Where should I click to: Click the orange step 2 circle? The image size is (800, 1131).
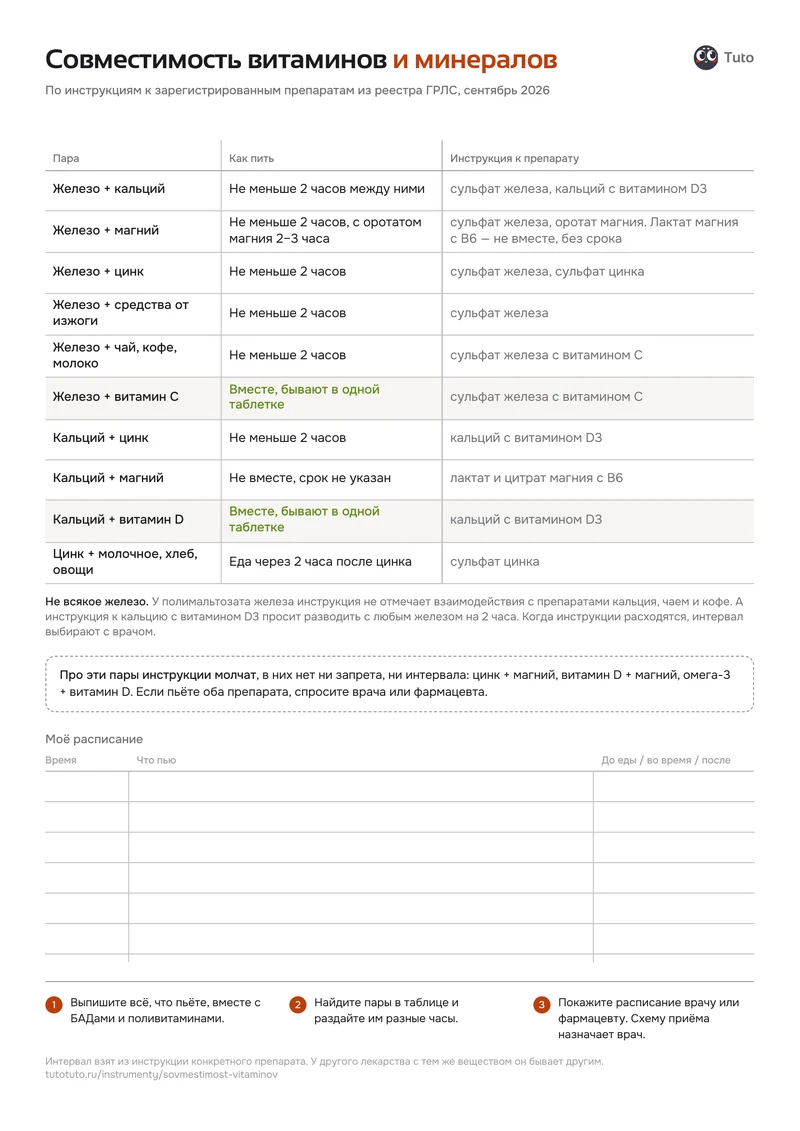[298, 1005]
